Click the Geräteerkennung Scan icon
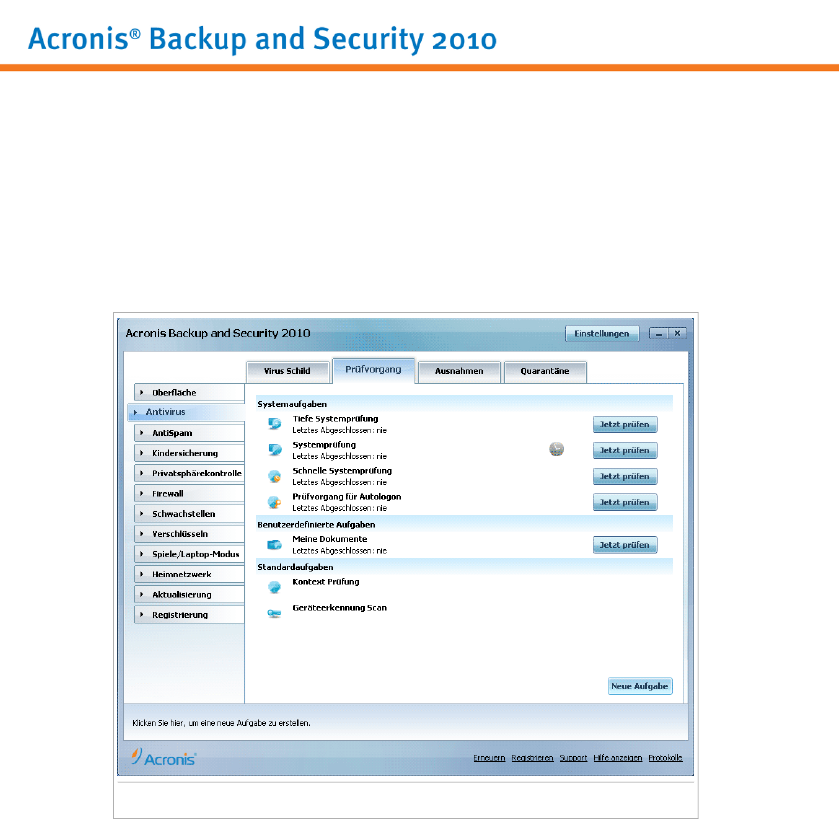This screenshot has height=819, width=839. click(274, 613)
